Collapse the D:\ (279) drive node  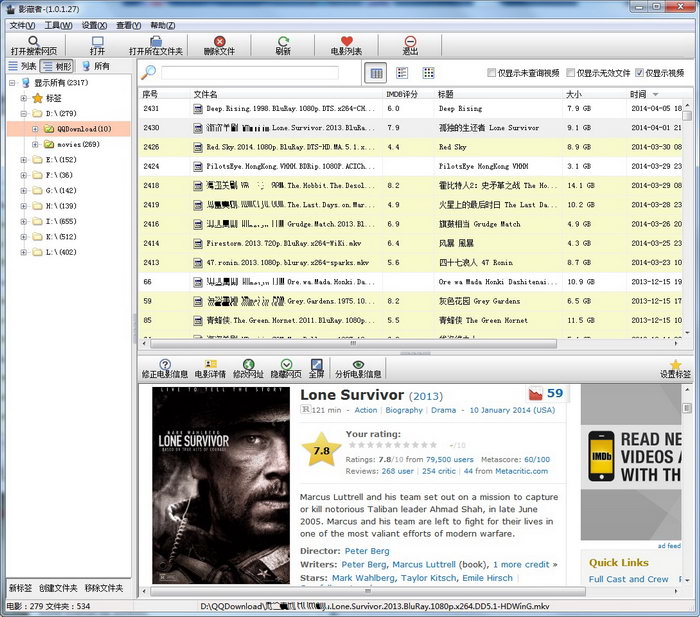[24, 114]
